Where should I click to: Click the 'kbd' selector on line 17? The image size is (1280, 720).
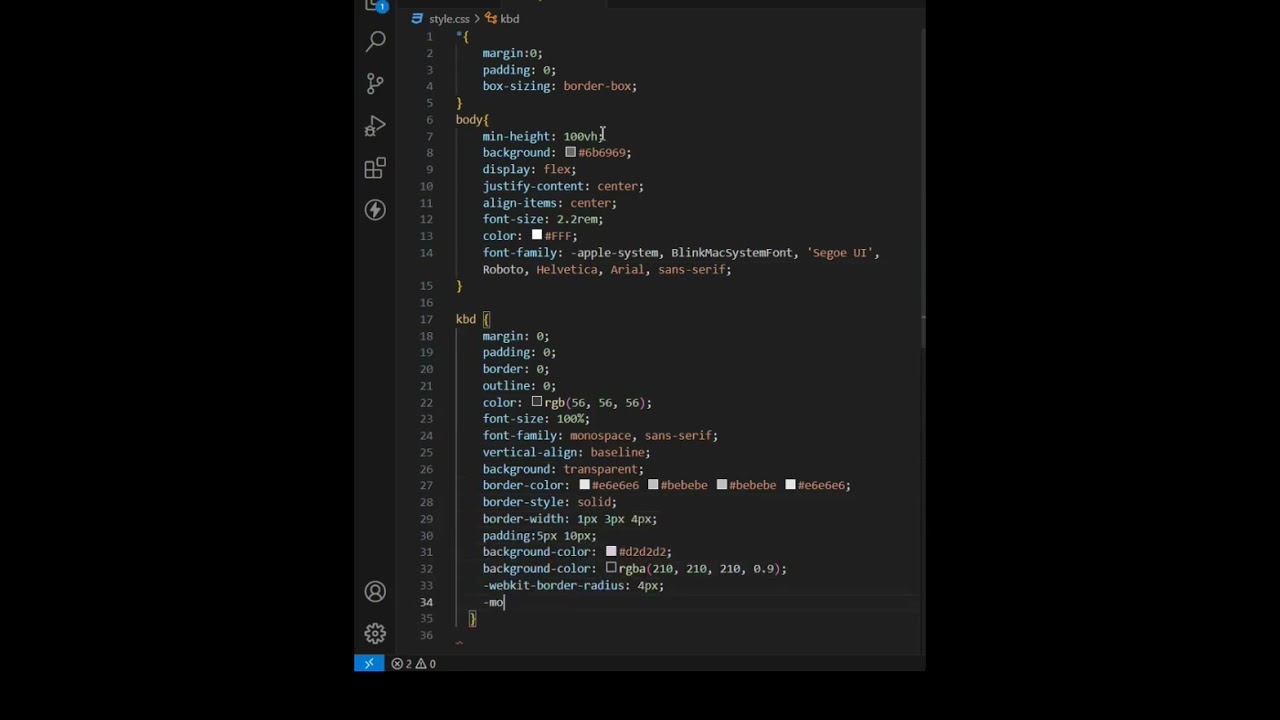click(x=466, y=319)
